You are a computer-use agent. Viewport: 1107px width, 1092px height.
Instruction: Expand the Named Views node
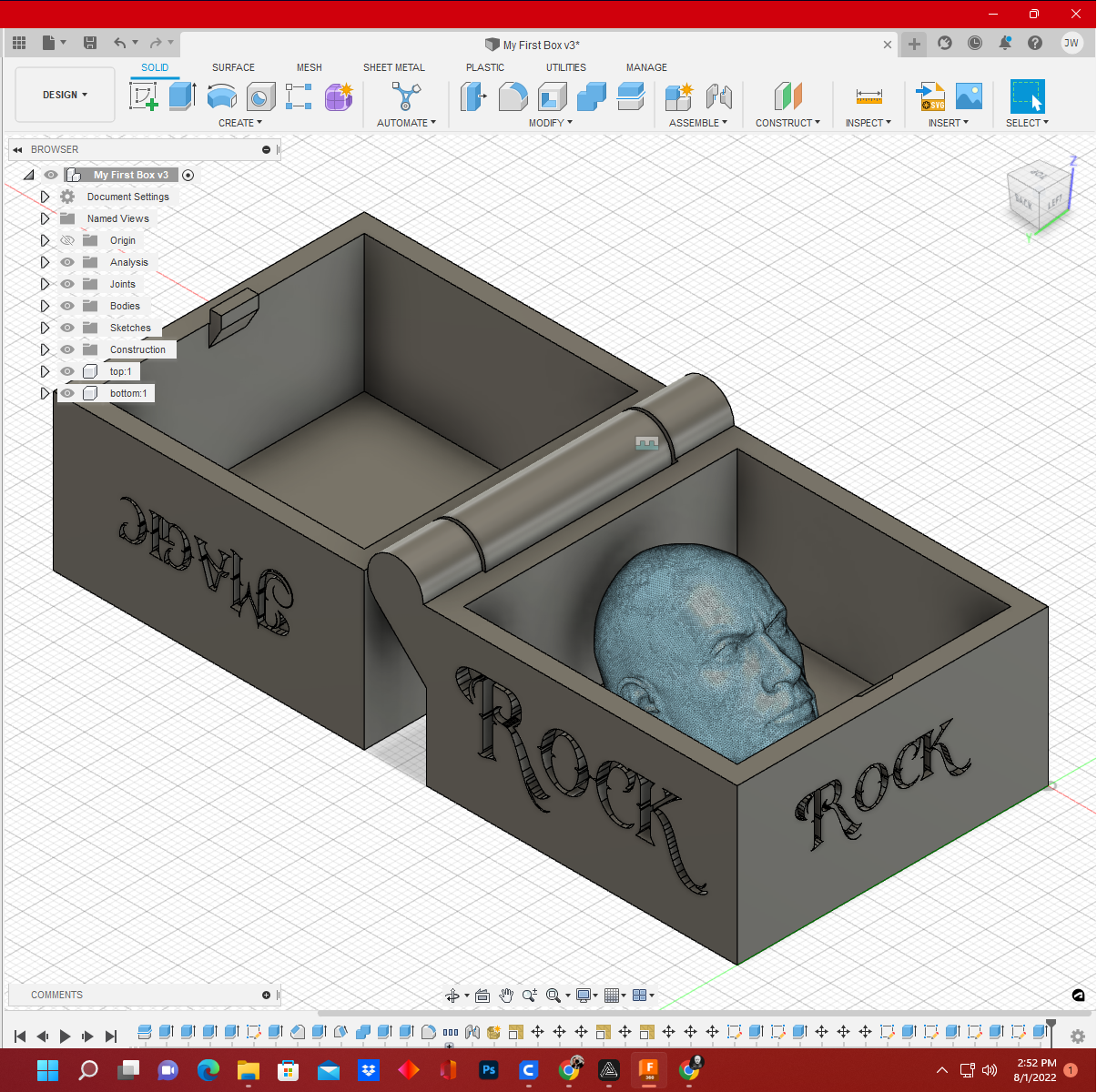pyautogui.click(x=45, y=218)
